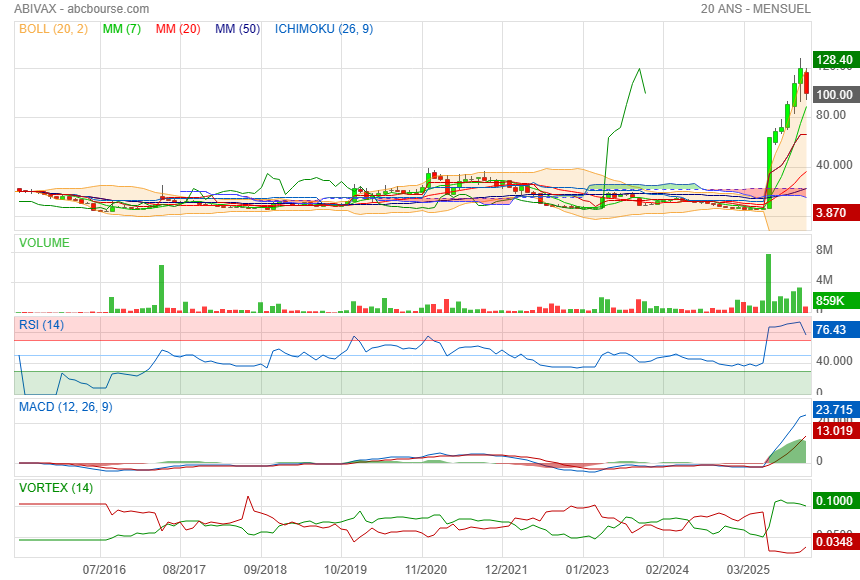Viewport: 860px width, 580px height.
Task: Select the MM (50) moving average label
Action: pyautogui.click(x=237, y=29)
